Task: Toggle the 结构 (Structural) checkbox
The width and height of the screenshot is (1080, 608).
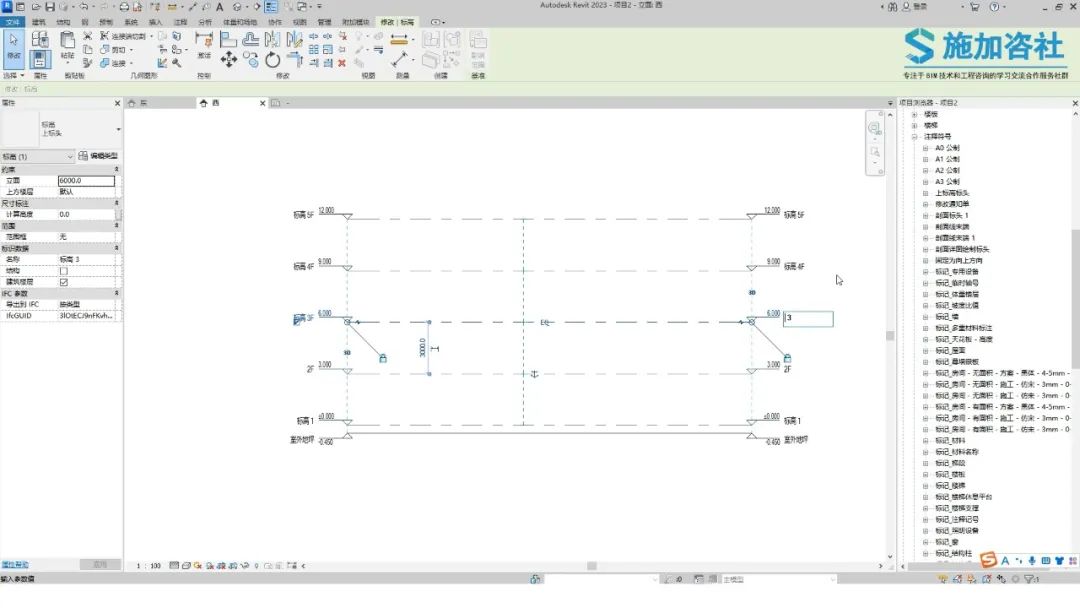Action: (x=64, y=271)
